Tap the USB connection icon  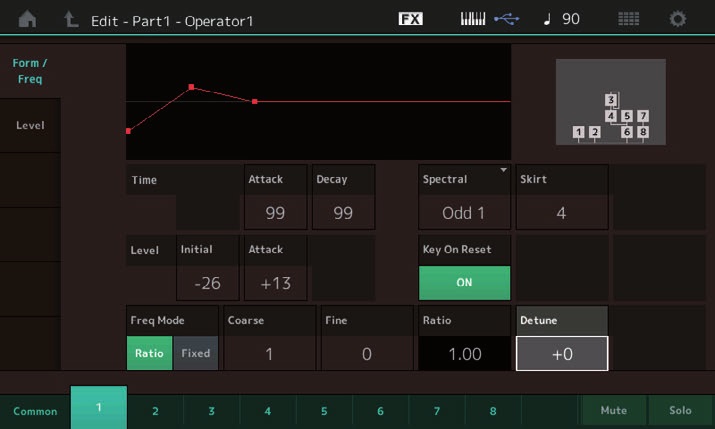(507, 19)
